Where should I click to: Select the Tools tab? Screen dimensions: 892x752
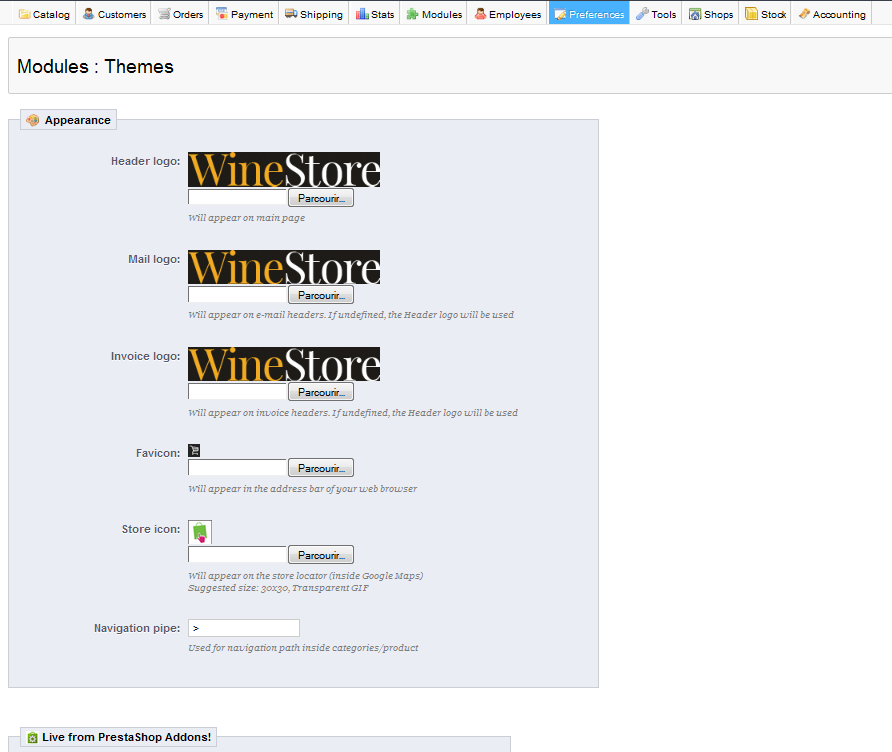point(656,14)
